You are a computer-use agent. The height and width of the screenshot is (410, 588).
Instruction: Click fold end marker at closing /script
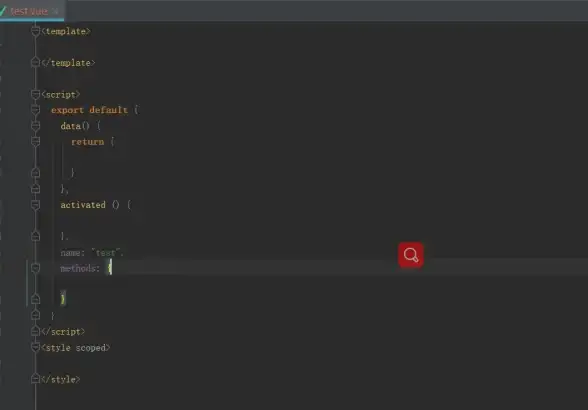point(36,331)
